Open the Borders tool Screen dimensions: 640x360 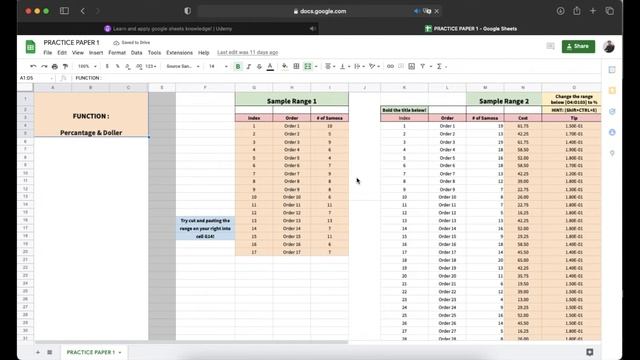click(296, 66)
